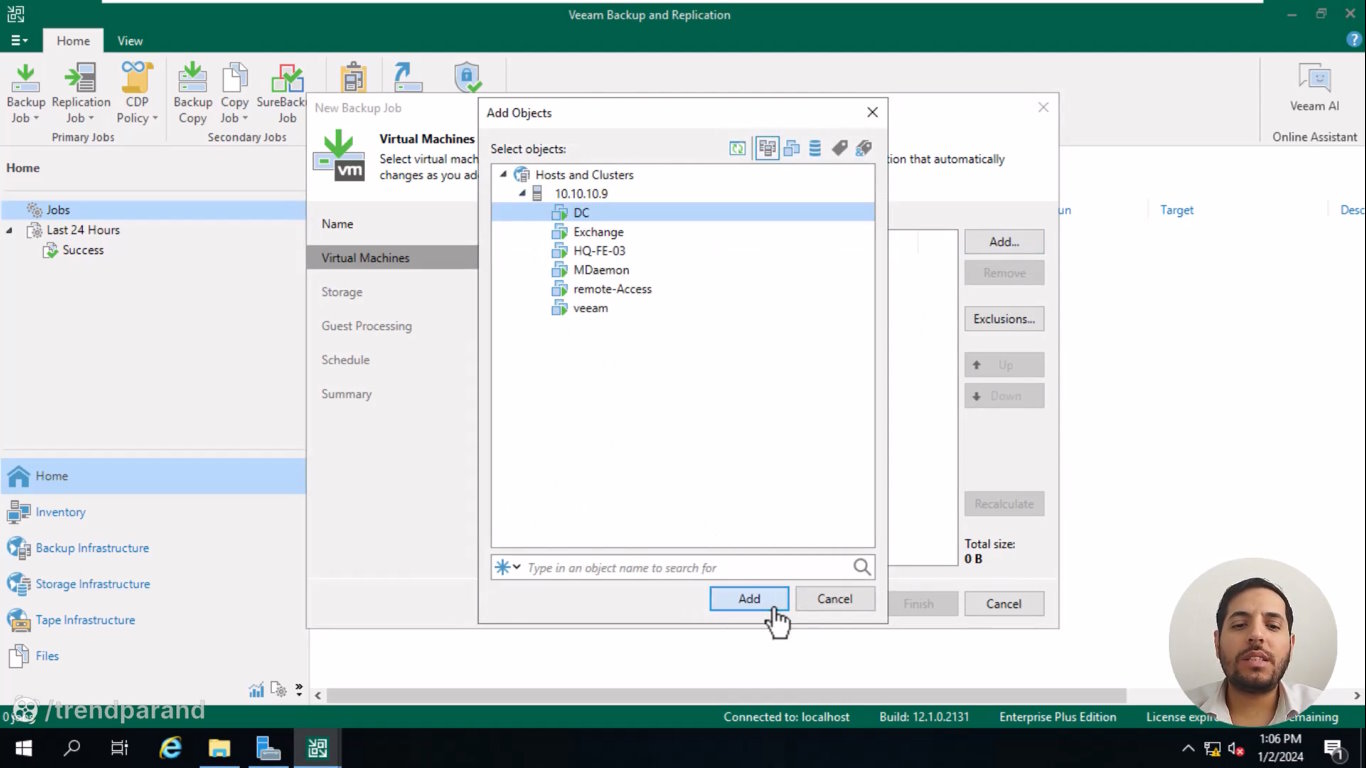Open Internet Explorer from the taskbar

(171, 747)
